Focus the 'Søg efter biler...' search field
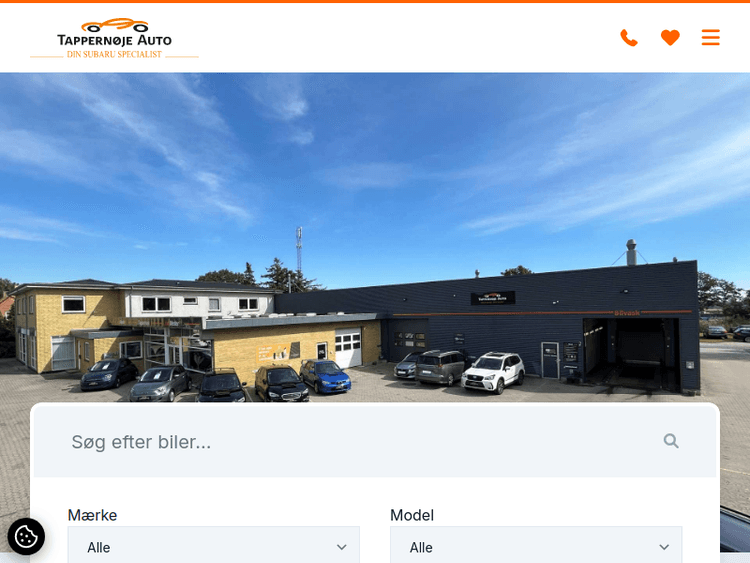Screen dimensions: 750x563 point(375,442)
